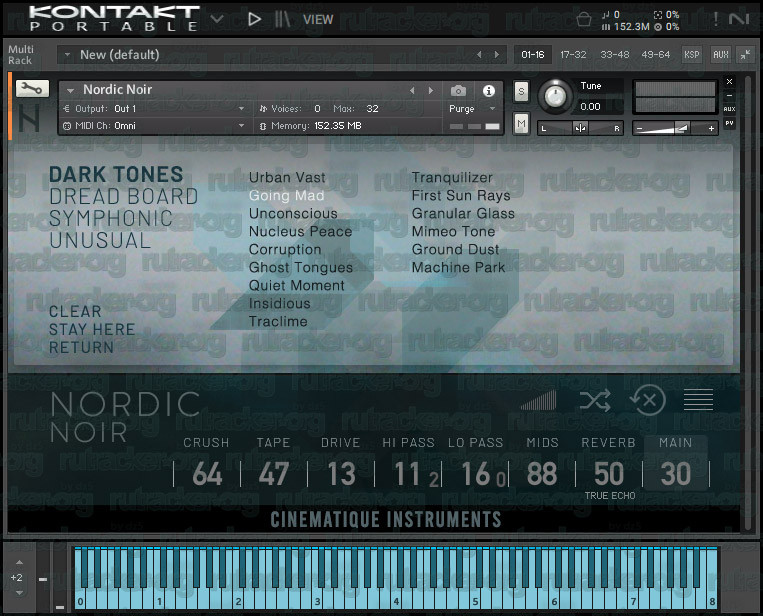The height and width of the screenshot is (616, 763).
Task: Mute the Nordic Noir instrument
Action: click(x=521, y=124)
